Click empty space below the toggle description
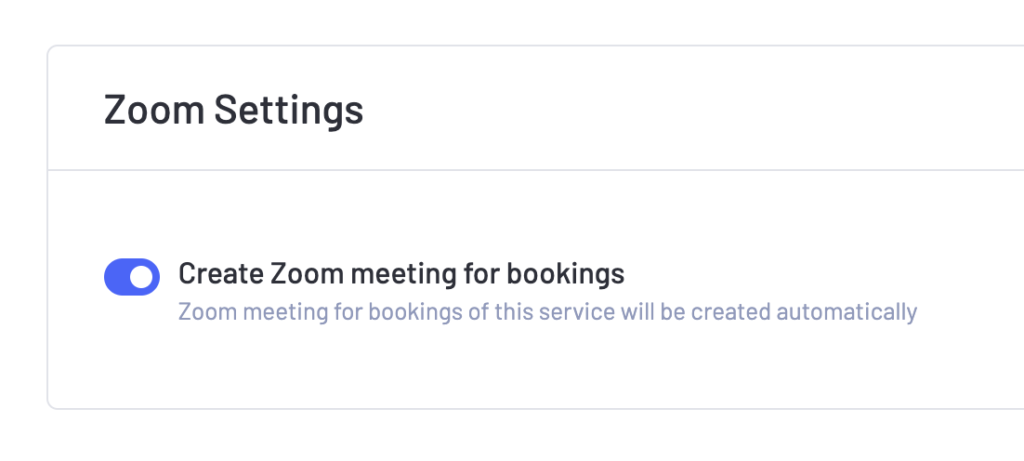 click(500, 368)
